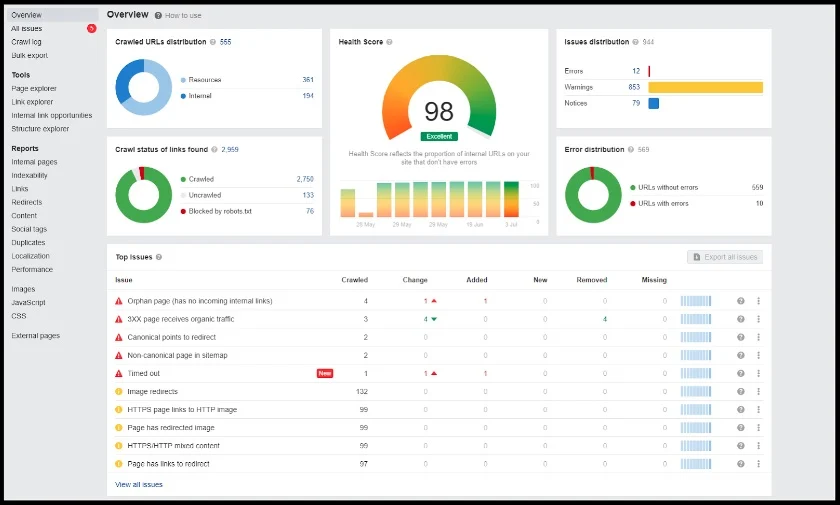Screen dimensions: 840x505
Task: Open three-dot menu for Non-canonical page in sitemap
Action: point(759,355)
